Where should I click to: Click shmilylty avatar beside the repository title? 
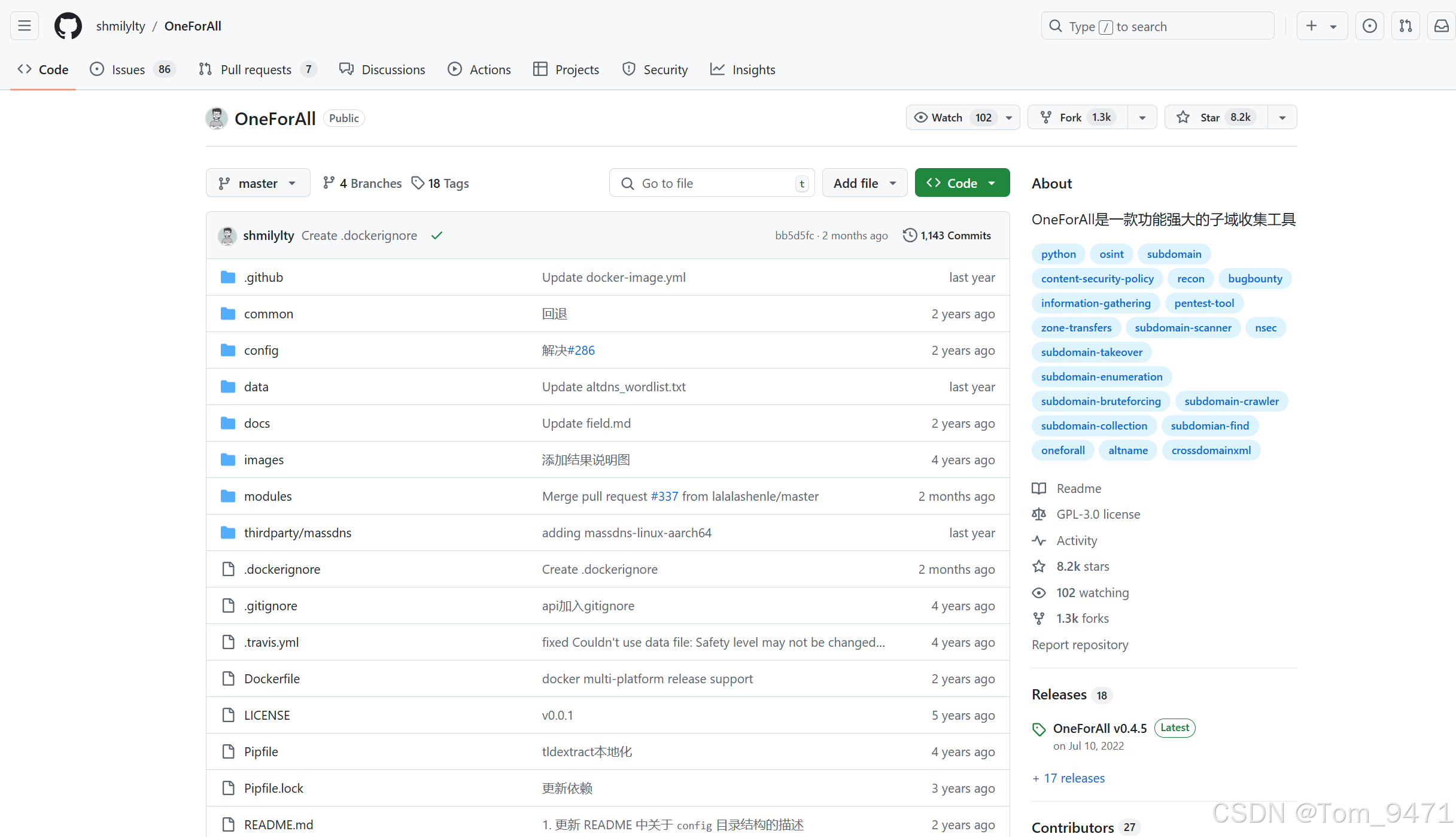[217, 118]
